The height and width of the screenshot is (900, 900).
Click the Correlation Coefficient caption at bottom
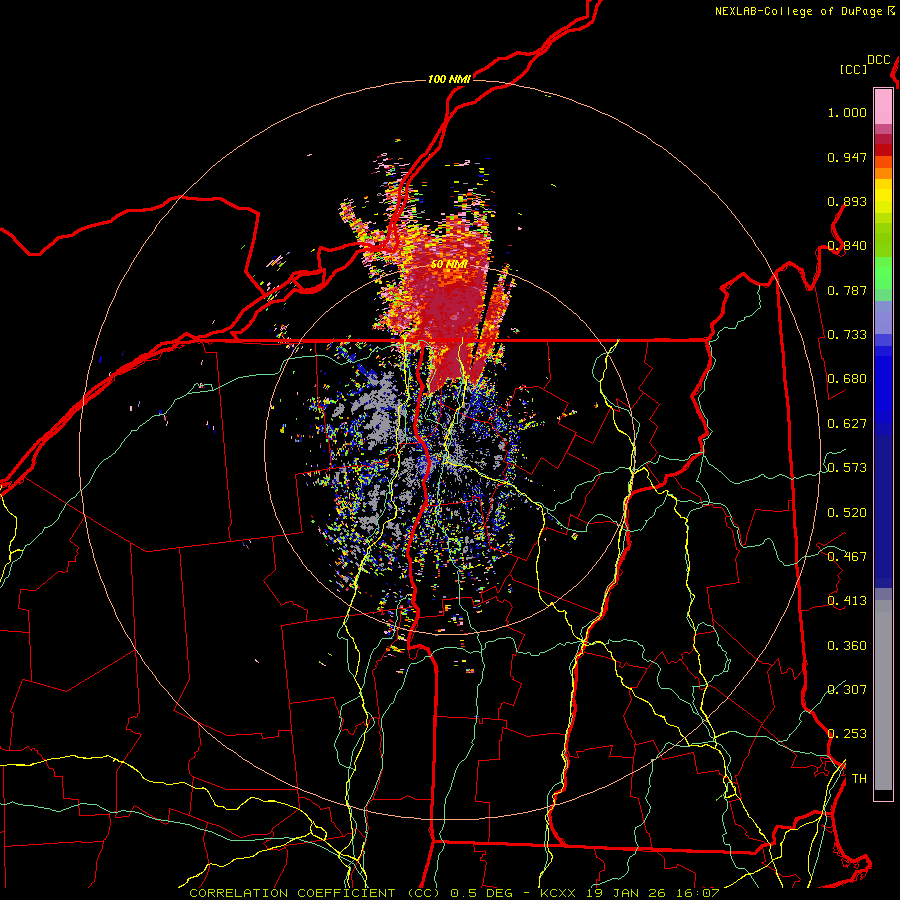(454, 893)
